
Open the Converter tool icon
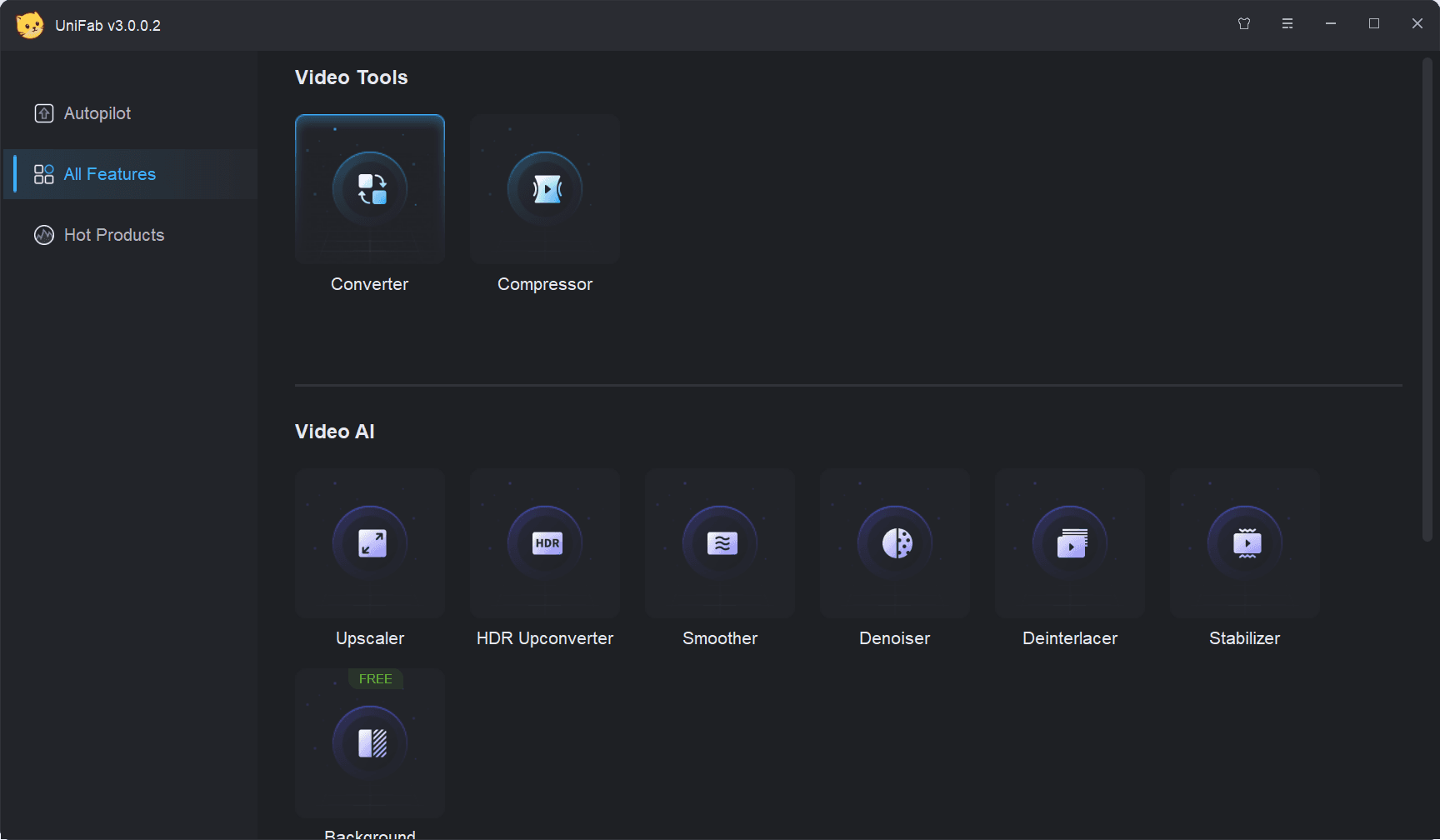point(370,189)
